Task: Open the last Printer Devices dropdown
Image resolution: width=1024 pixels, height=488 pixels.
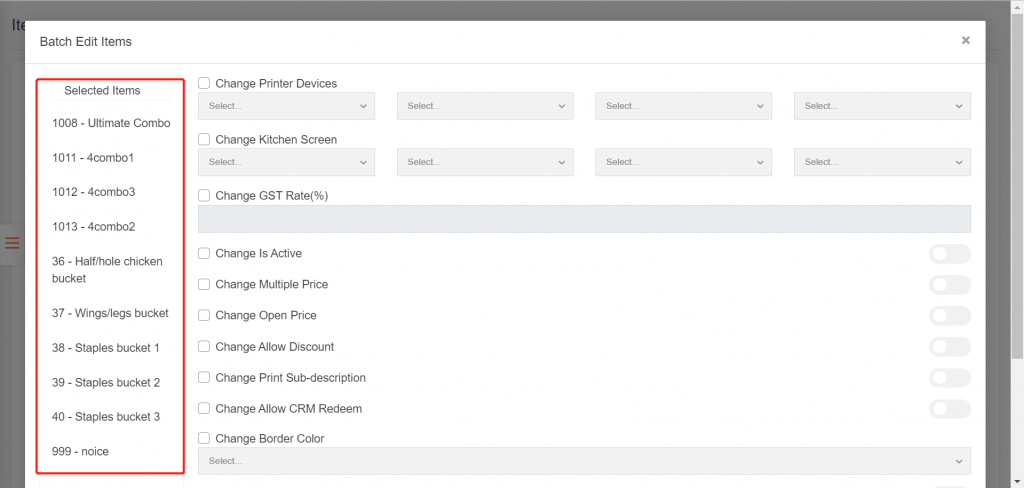Action: click(882, 106)
